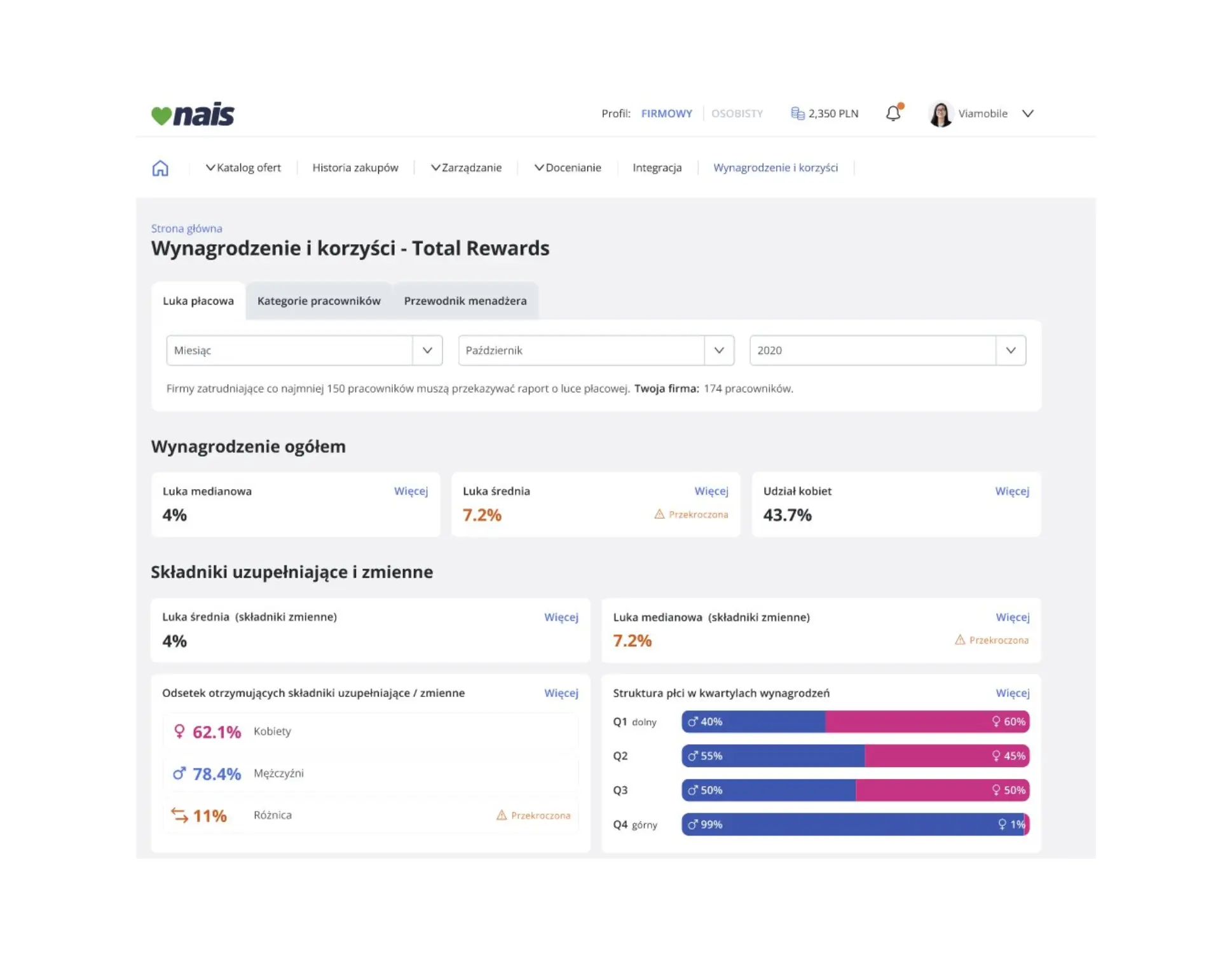Image resolution: width=1232 pixels, height=954 pixels.
Task: Click the Viamobile user avatar
Action: pyautogui.click(x=940, y=114)
